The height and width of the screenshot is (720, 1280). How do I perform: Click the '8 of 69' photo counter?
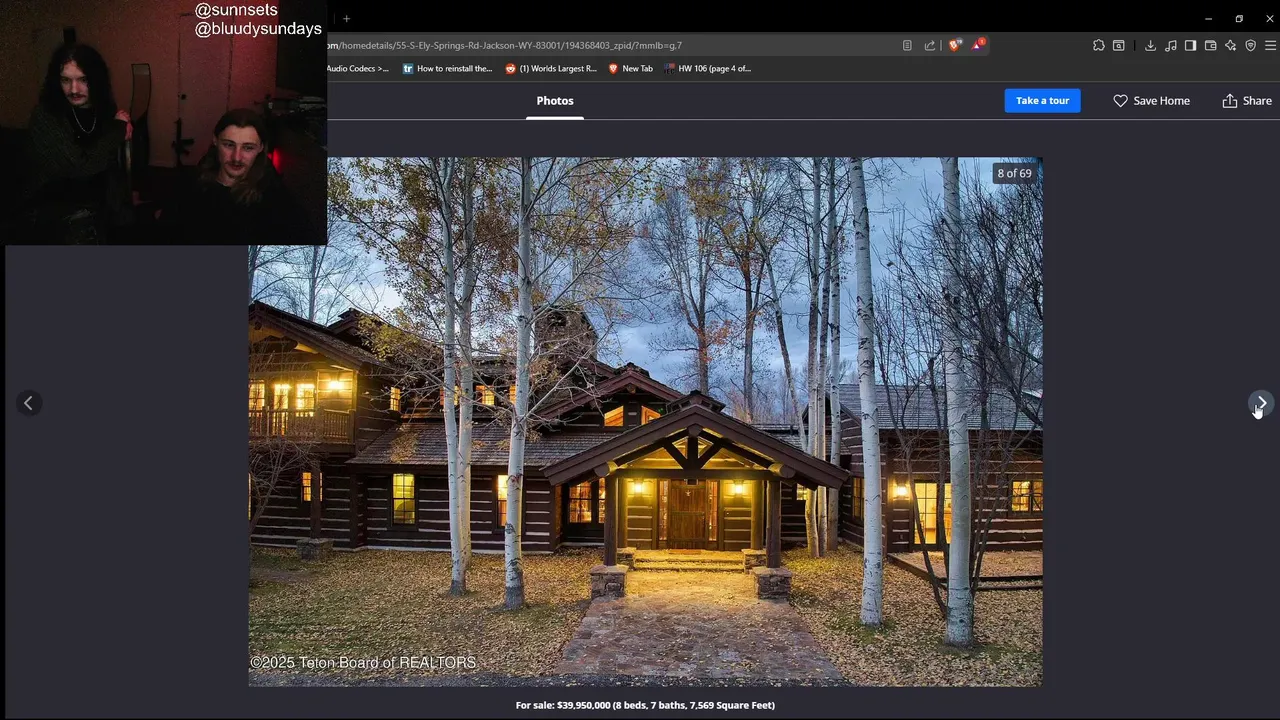tap(1014, 173)
